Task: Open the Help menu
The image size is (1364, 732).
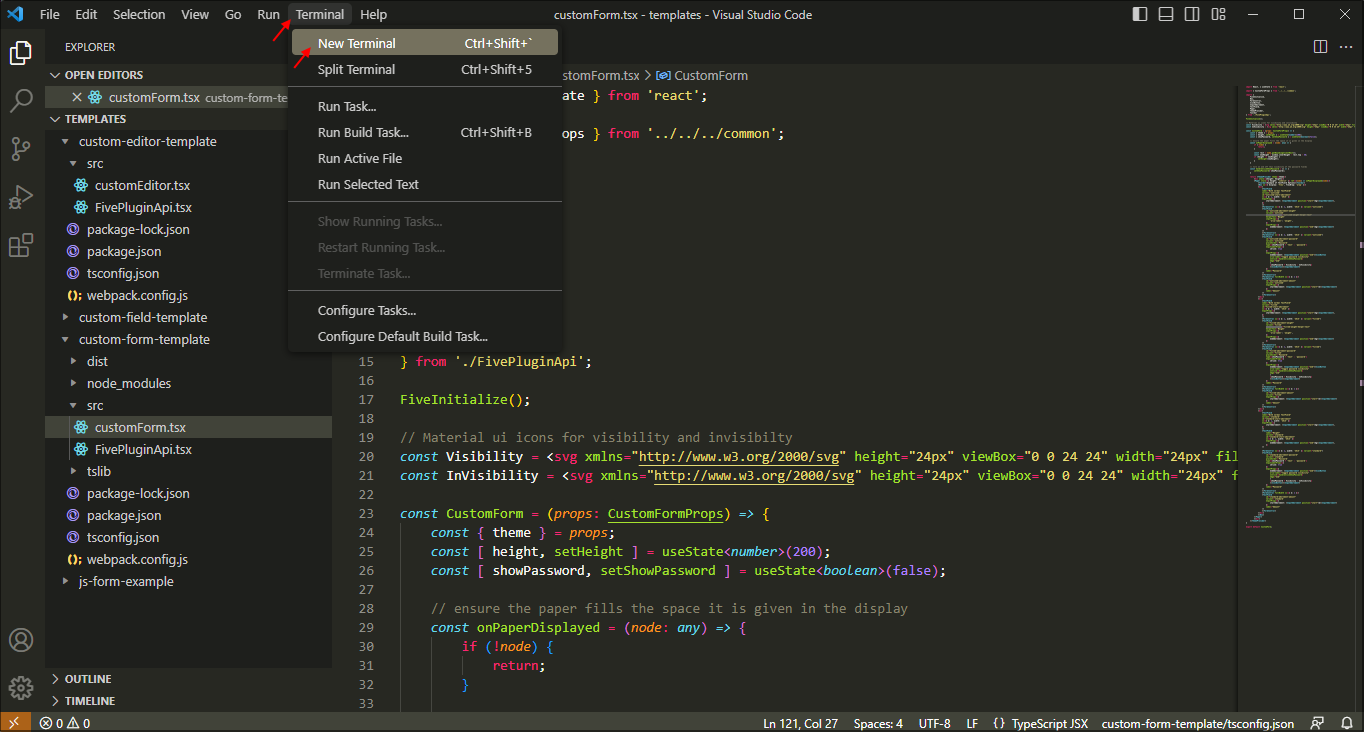Action: (x=373, y=14)
